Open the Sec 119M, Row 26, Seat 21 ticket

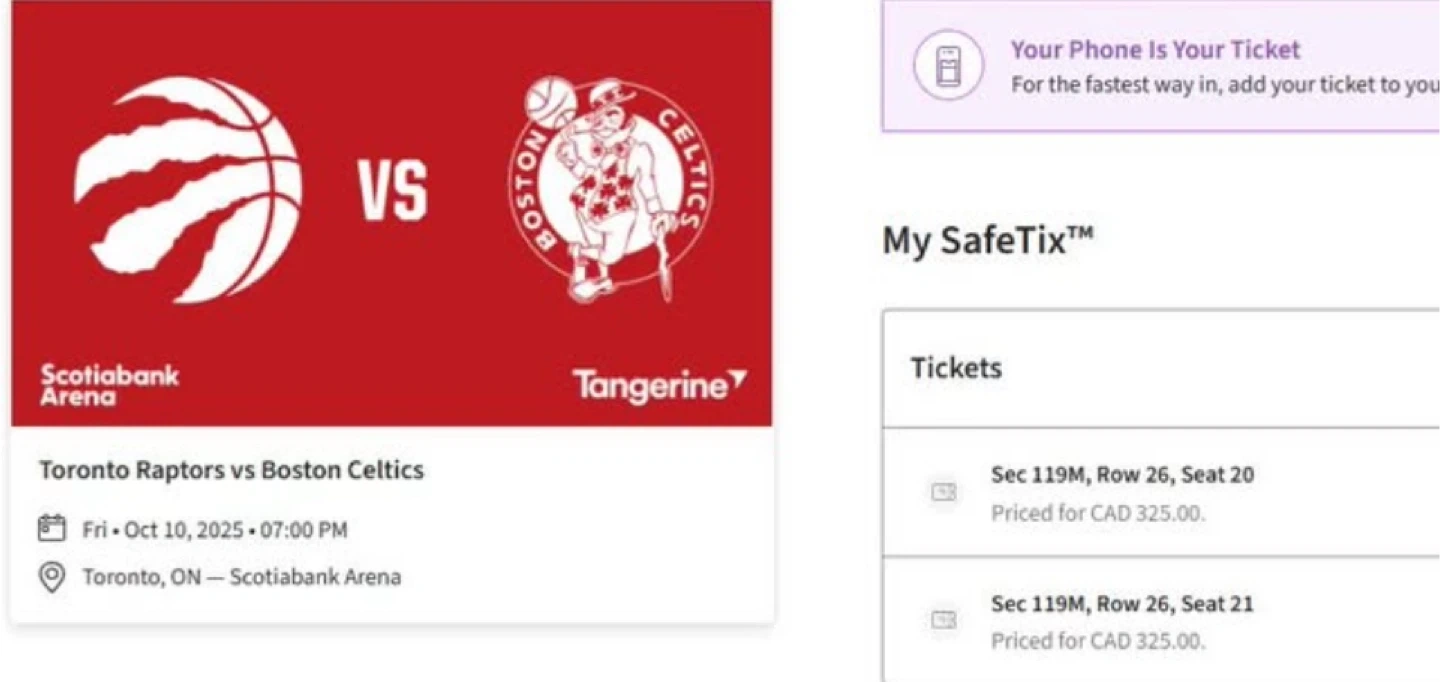coord(1122,604)
